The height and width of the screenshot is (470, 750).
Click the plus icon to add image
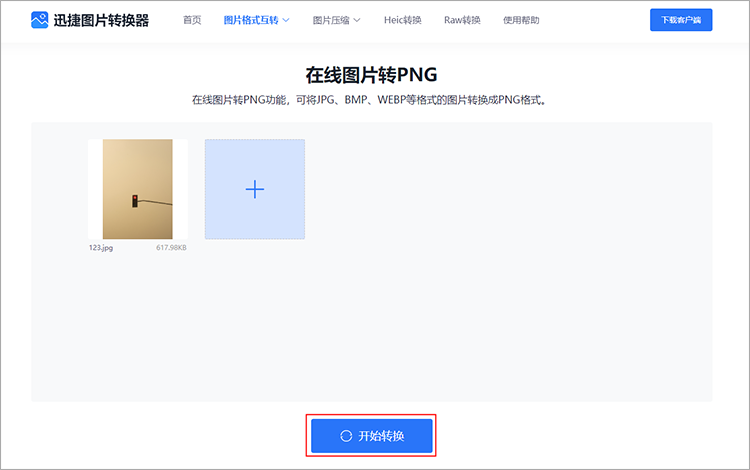point(255,189)
